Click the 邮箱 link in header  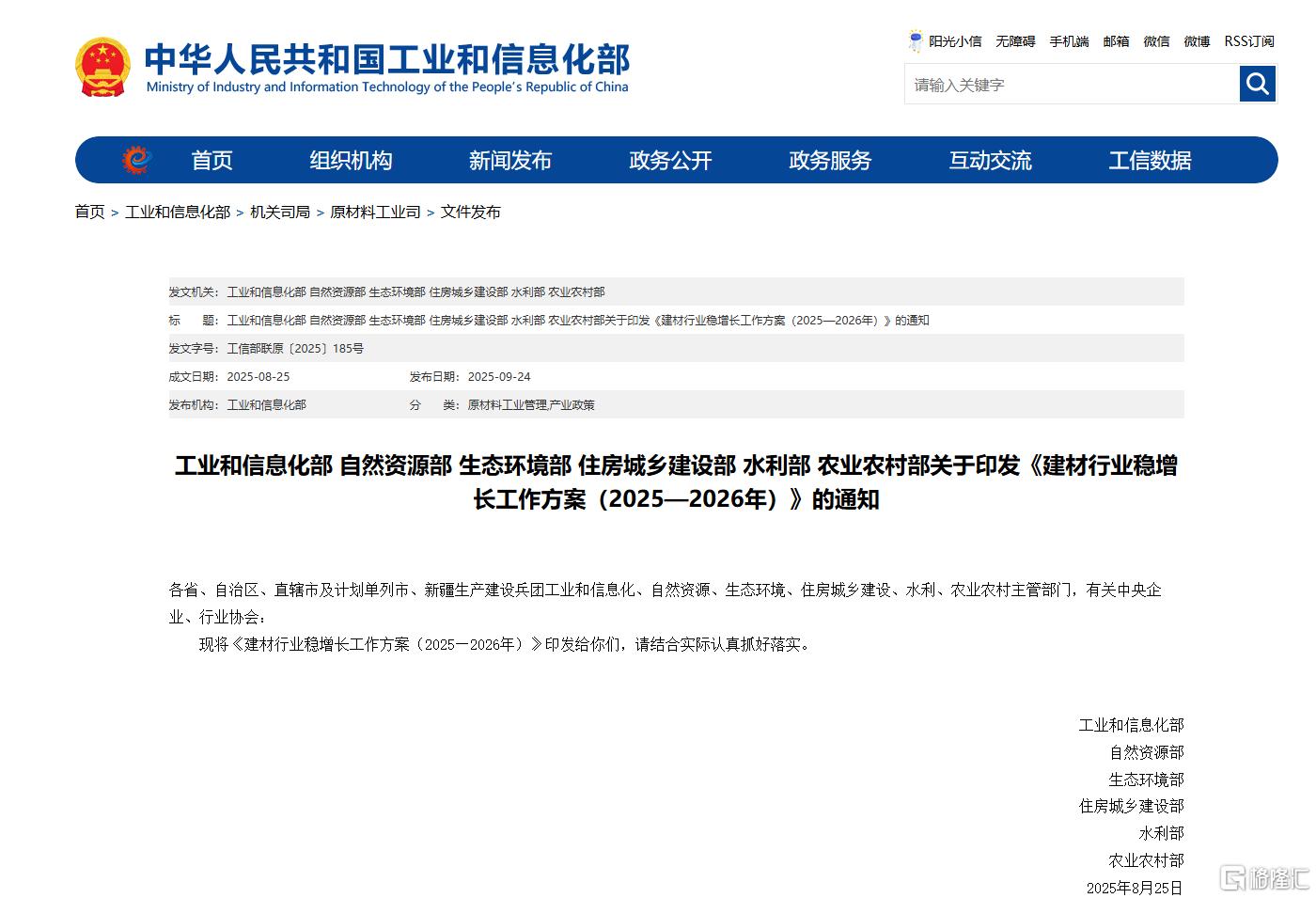[x=1116, y=41]
